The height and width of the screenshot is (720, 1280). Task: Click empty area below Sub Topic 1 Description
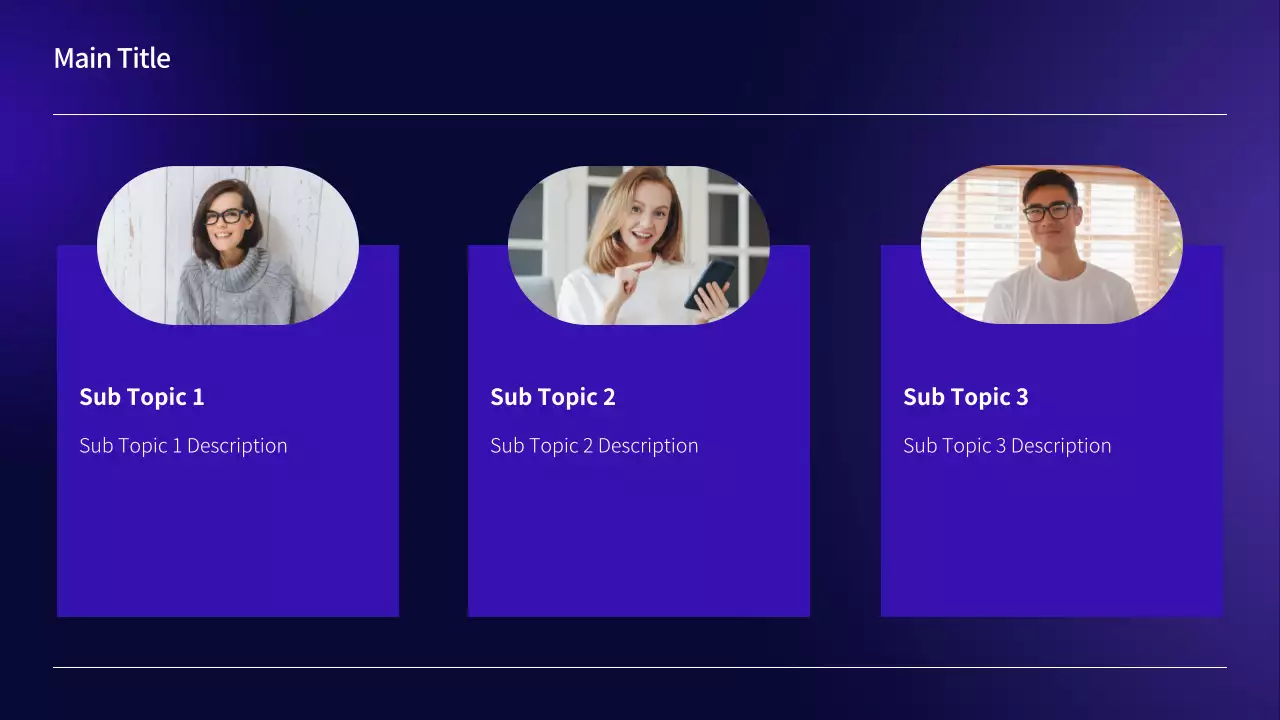tap(228, 540)
